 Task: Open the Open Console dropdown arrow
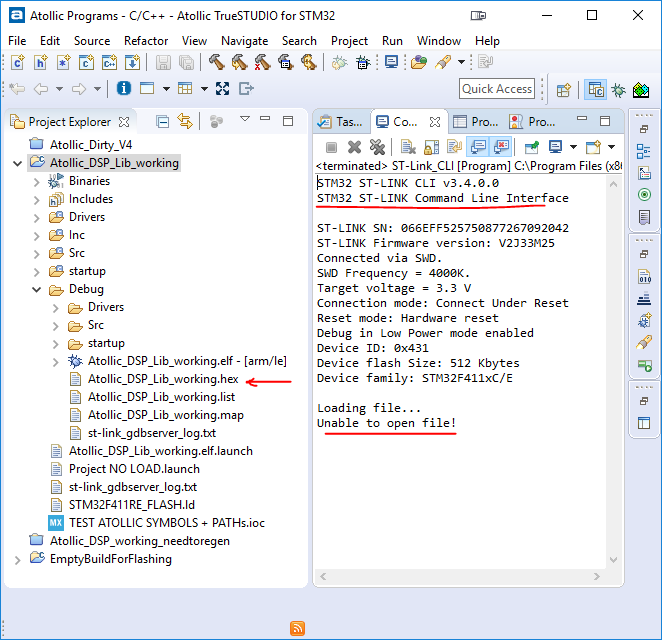611,147
